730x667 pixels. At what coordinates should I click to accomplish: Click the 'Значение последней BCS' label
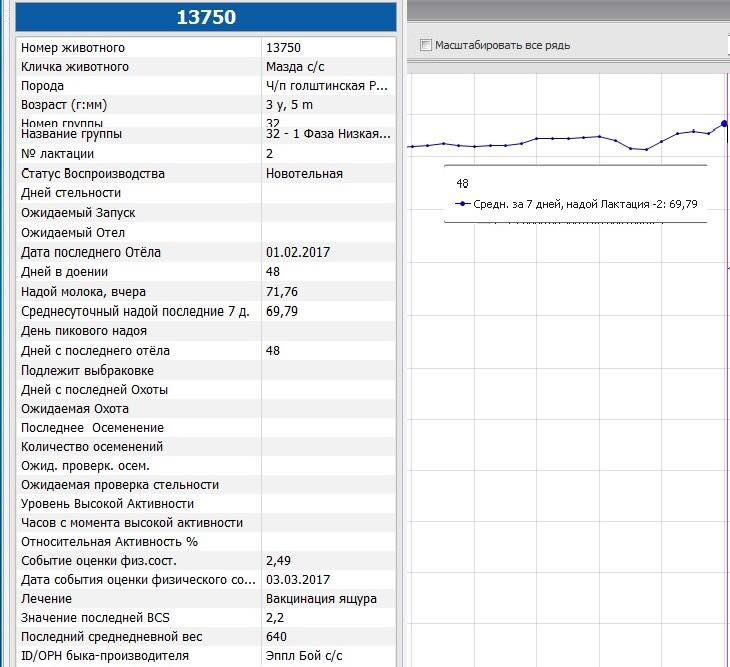point(95,618)
